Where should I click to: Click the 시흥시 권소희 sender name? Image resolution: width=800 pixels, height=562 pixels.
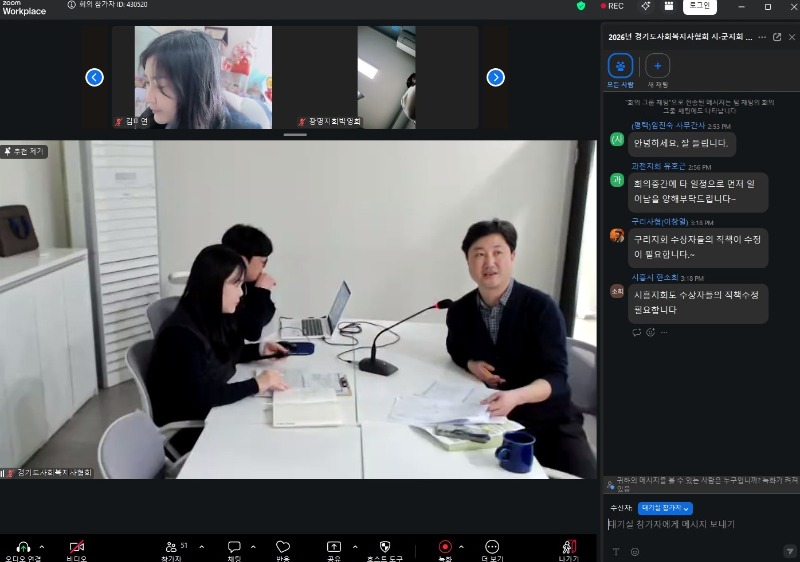point(655,277)
